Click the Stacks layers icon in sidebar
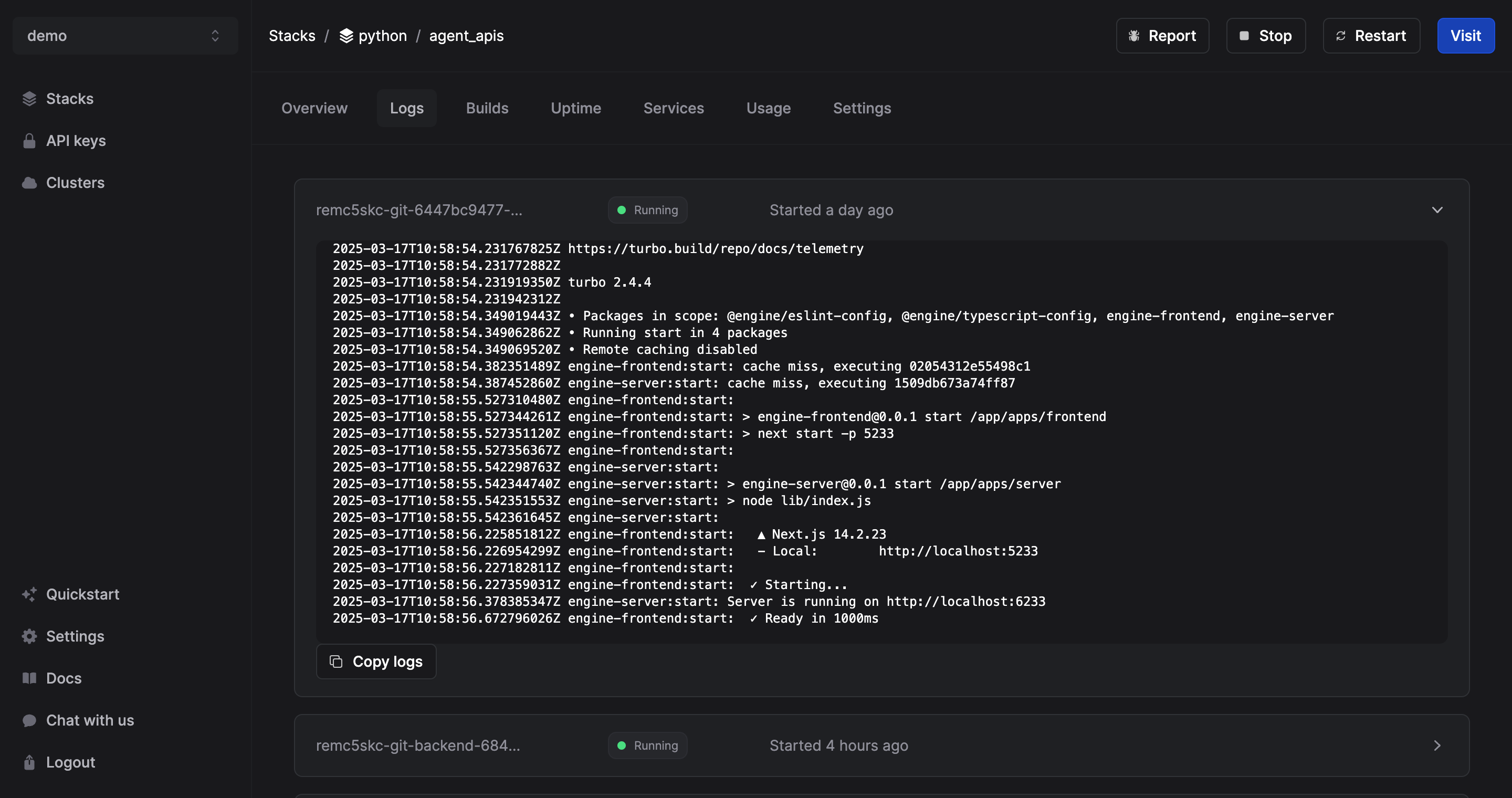 (29, 99)
